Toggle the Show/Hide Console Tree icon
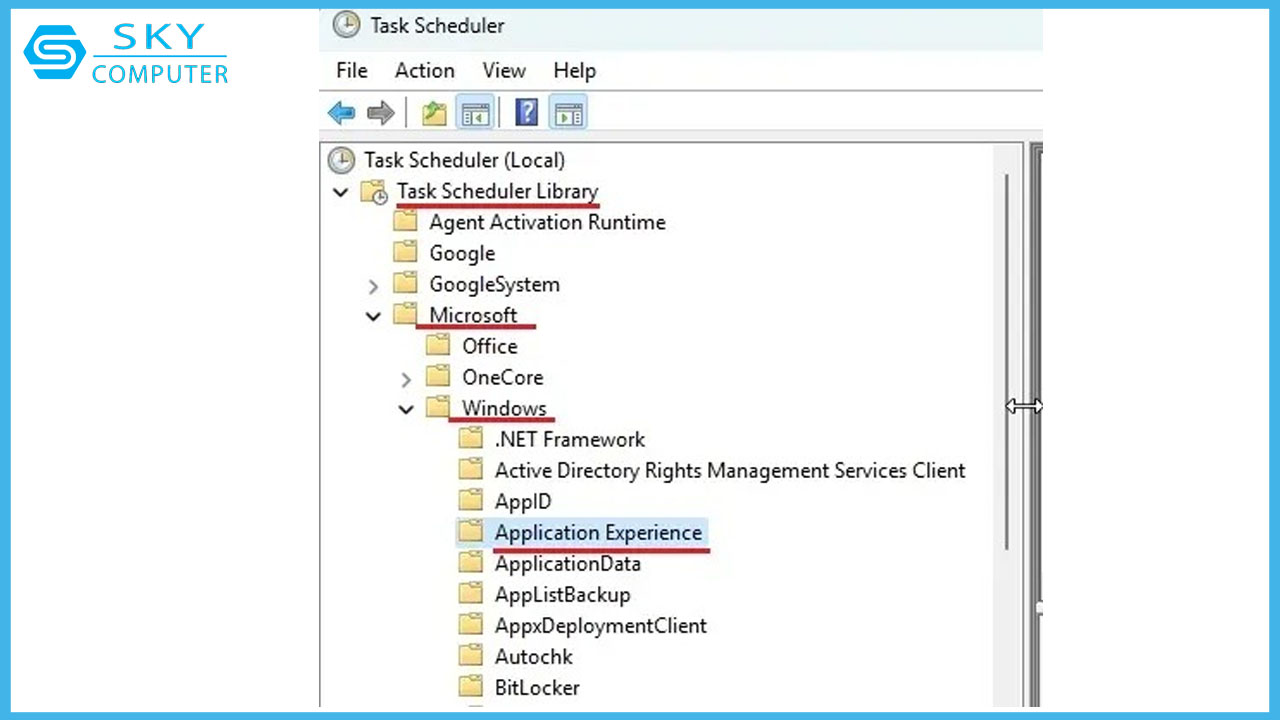 point(475,113)
